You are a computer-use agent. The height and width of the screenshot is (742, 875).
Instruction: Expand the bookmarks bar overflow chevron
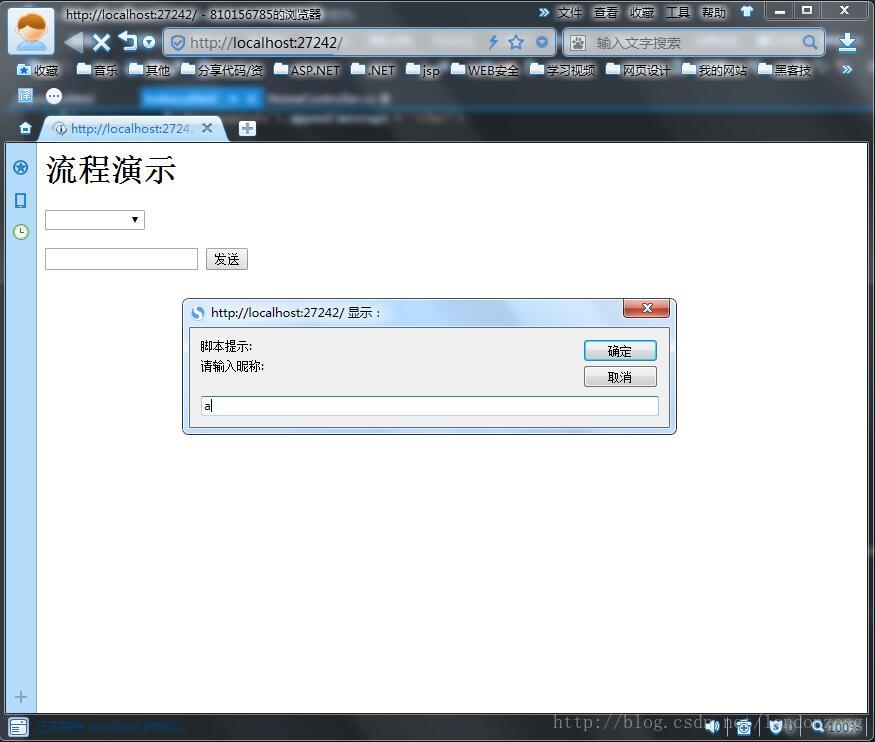point(847,70)
